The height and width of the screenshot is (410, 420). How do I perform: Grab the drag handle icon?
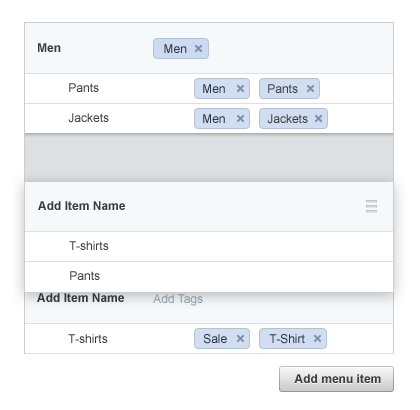pos(371,206)
